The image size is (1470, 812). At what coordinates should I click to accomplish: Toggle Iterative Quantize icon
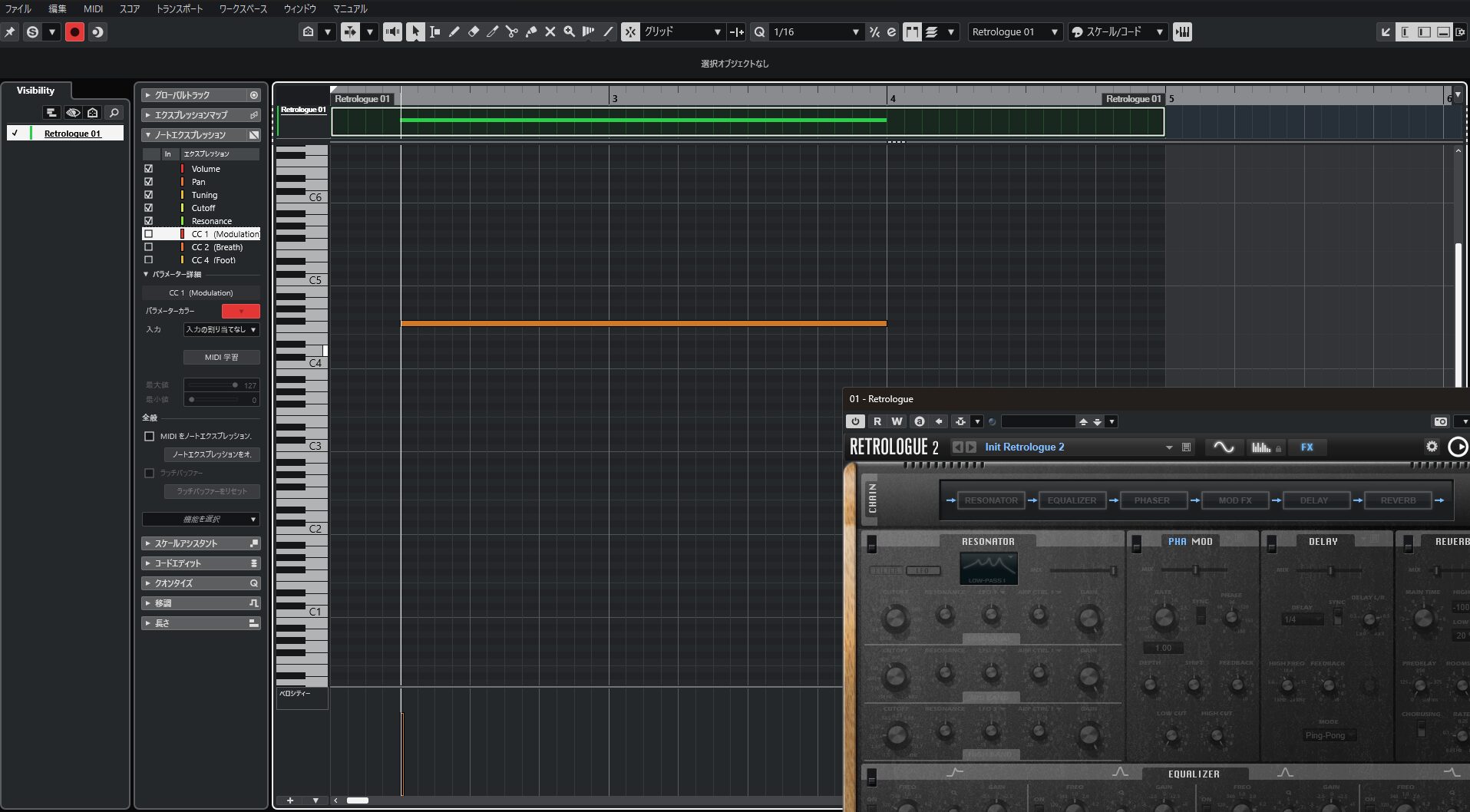[x=874, y=31]
